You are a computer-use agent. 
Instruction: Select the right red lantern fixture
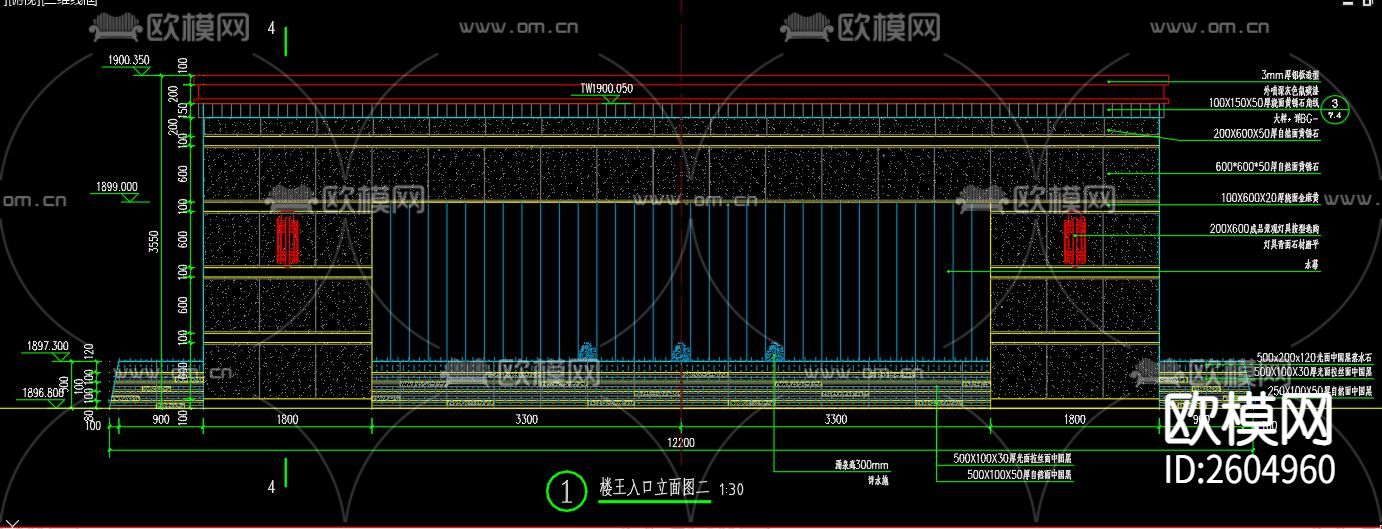1075,238
